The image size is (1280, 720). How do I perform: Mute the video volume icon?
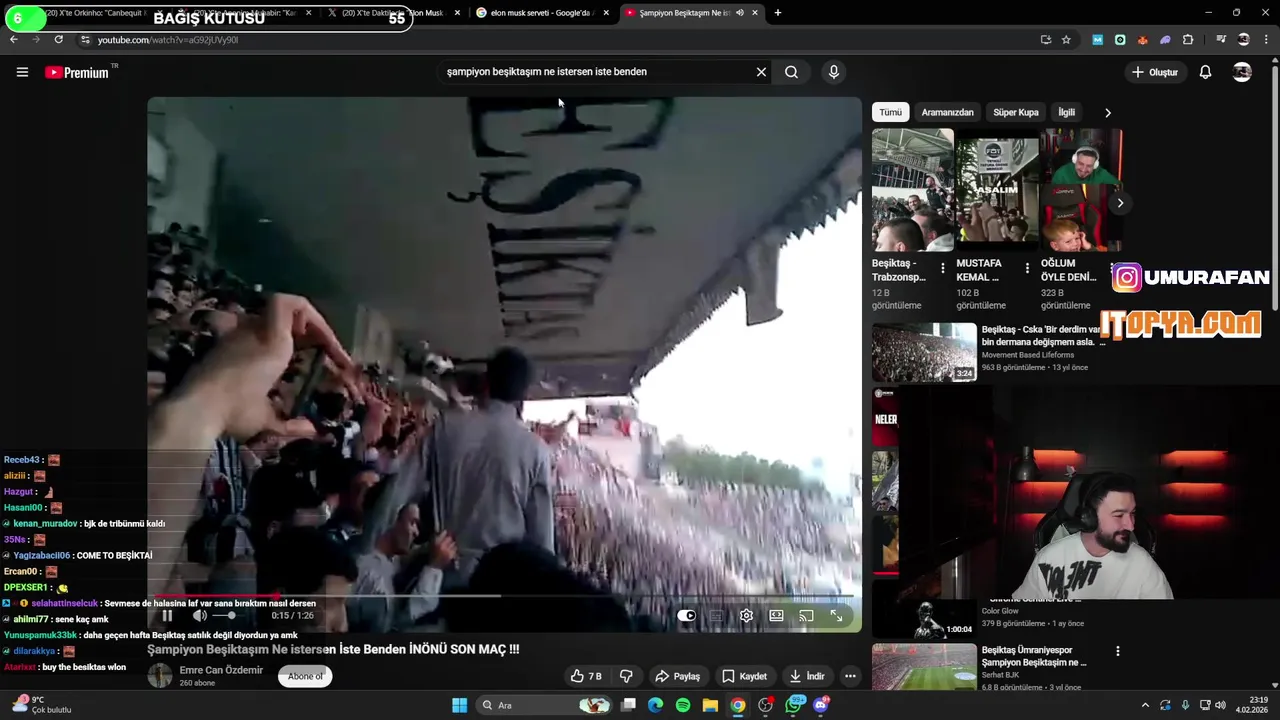(x=199, y=616)
